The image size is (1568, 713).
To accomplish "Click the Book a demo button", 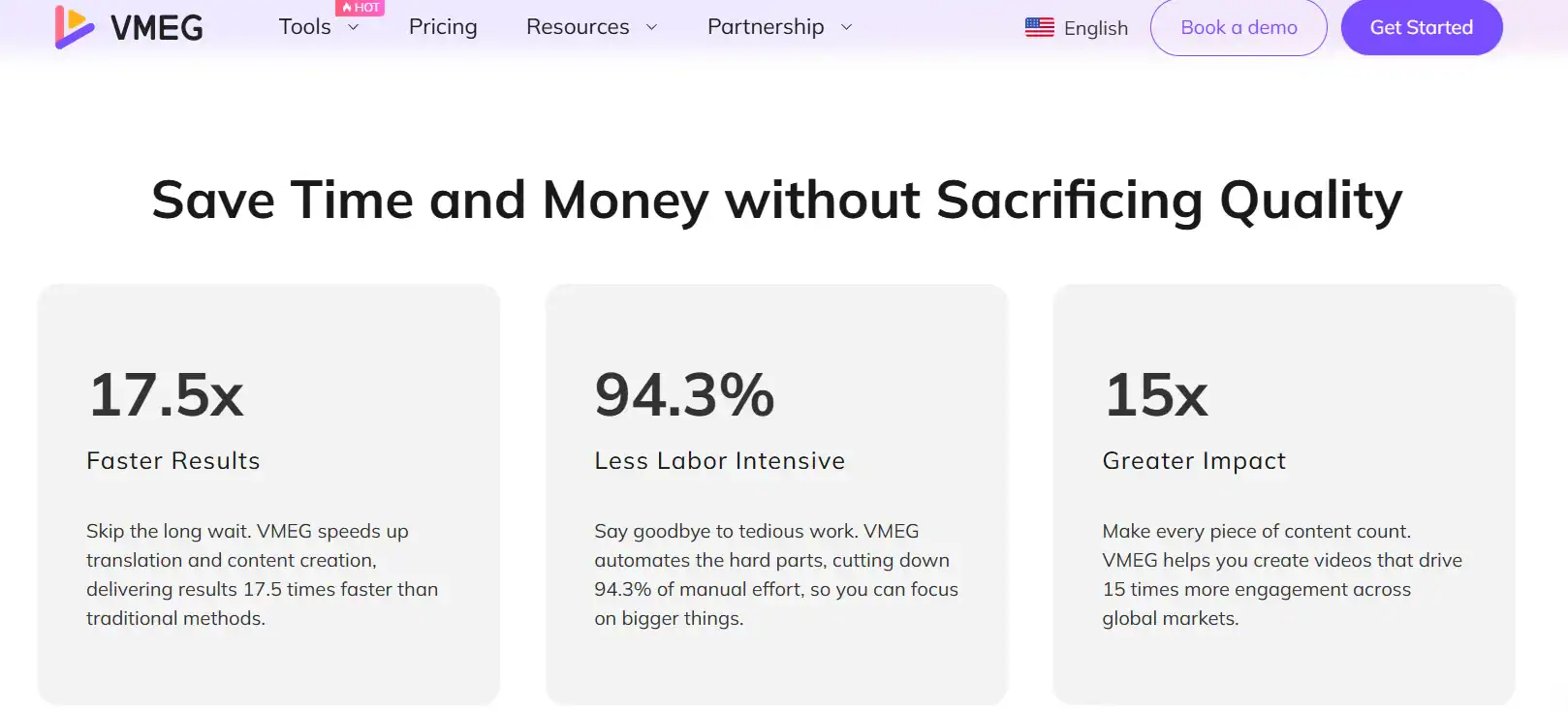I will 1239,27.
